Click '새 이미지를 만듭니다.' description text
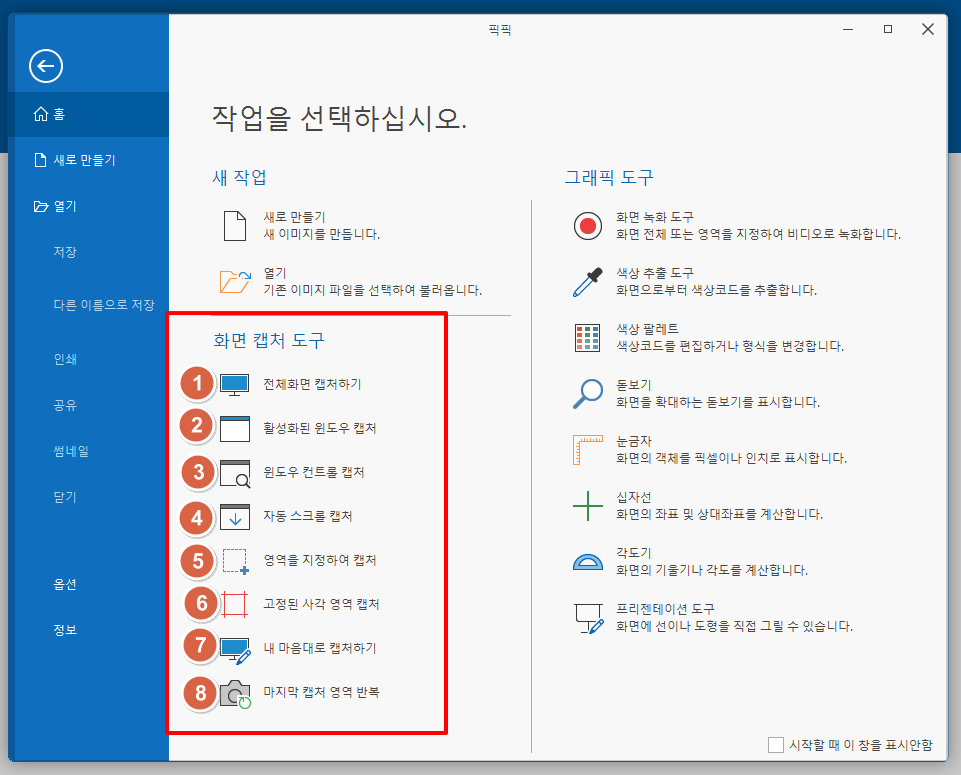 tap(322, 234)
